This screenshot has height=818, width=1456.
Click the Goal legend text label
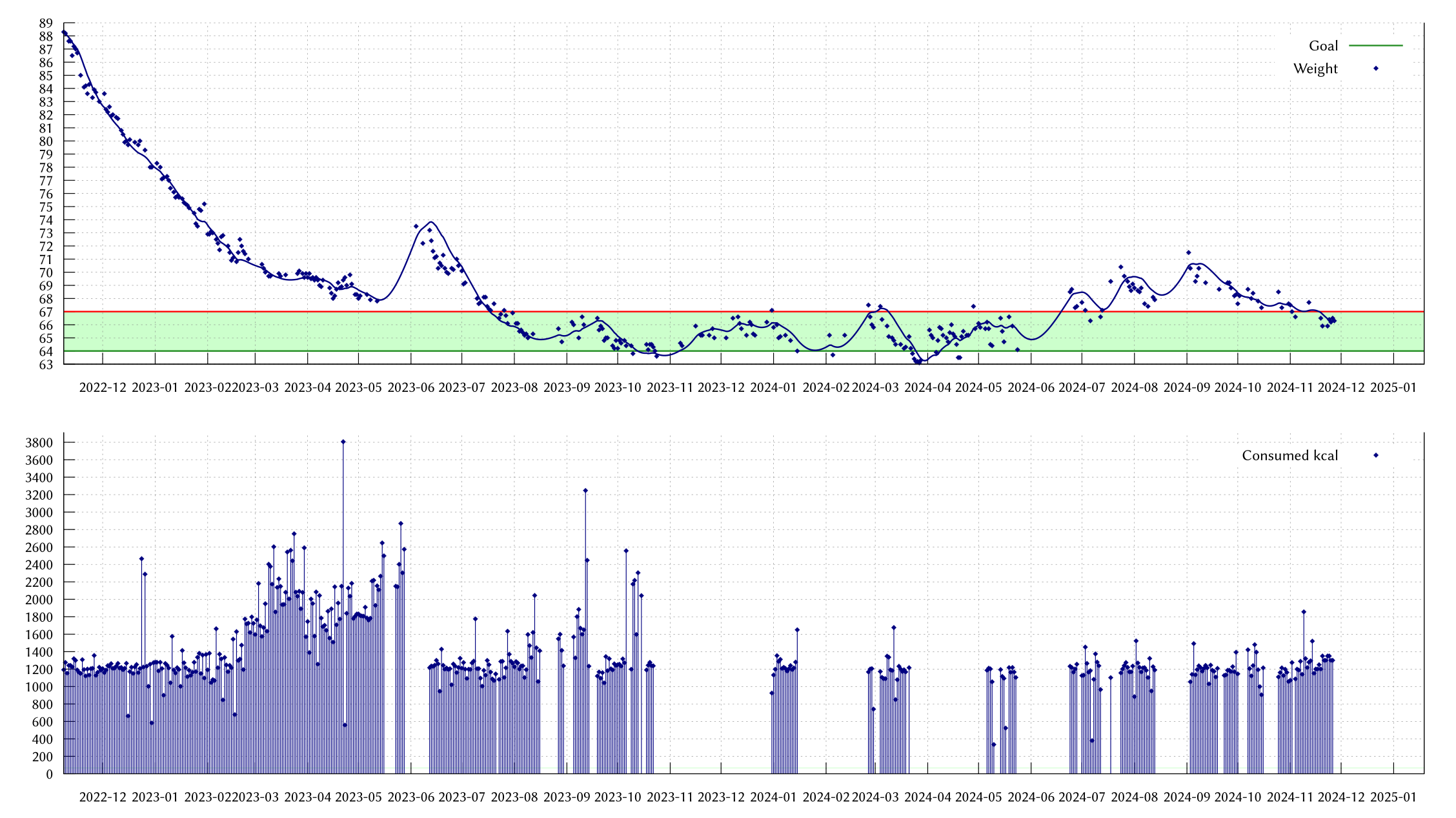coord(1322,46)
